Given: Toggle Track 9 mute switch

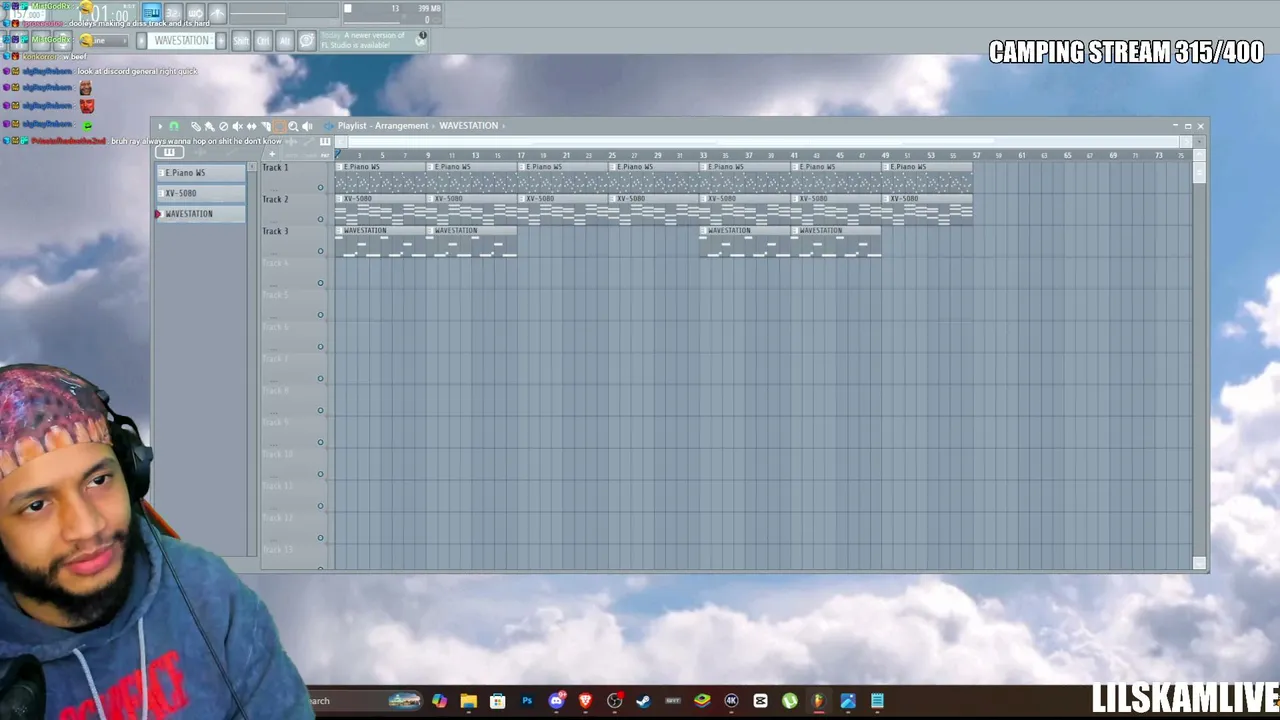Looking at the screenshot, I should (321, 442).
